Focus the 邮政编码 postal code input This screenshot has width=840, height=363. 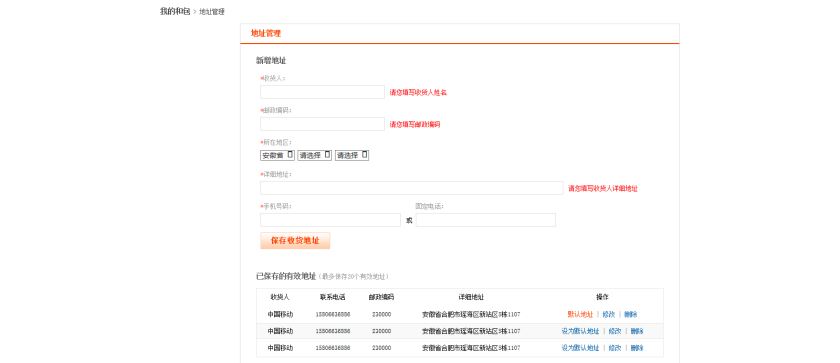(322, 124)
